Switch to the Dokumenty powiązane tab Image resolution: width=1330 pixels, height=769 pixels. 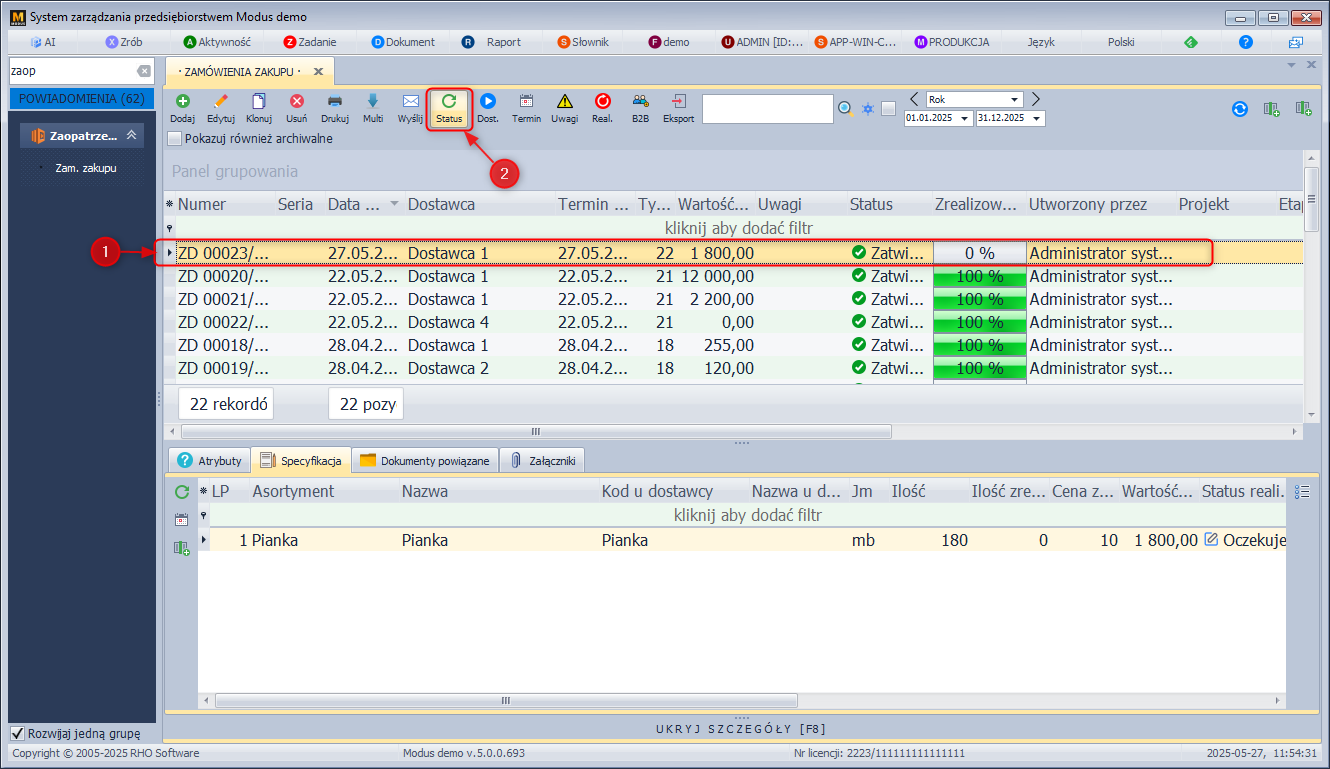click(x=425, y=461)
